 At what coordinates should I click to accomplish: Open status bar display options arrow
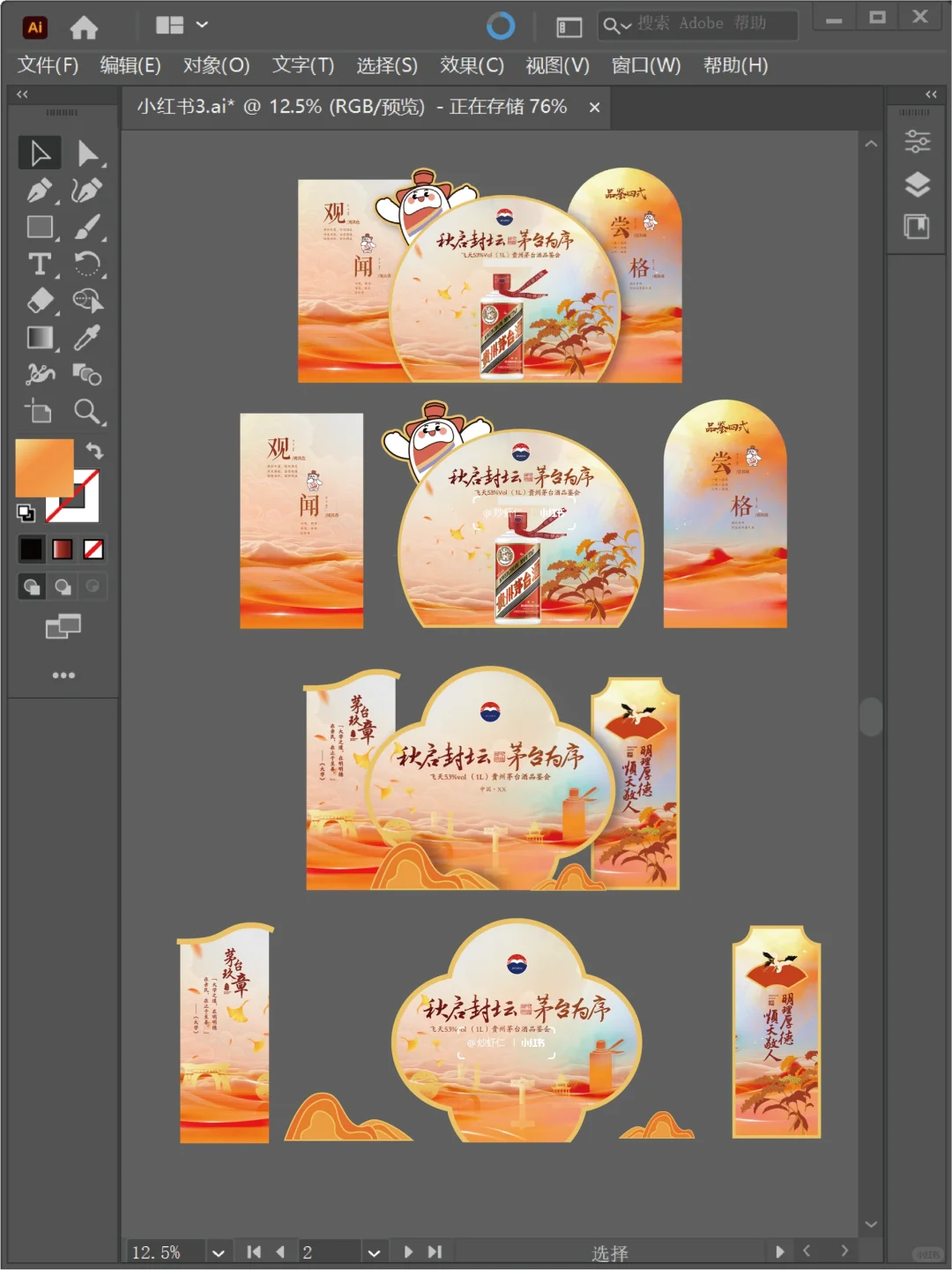coord(779,1251)
